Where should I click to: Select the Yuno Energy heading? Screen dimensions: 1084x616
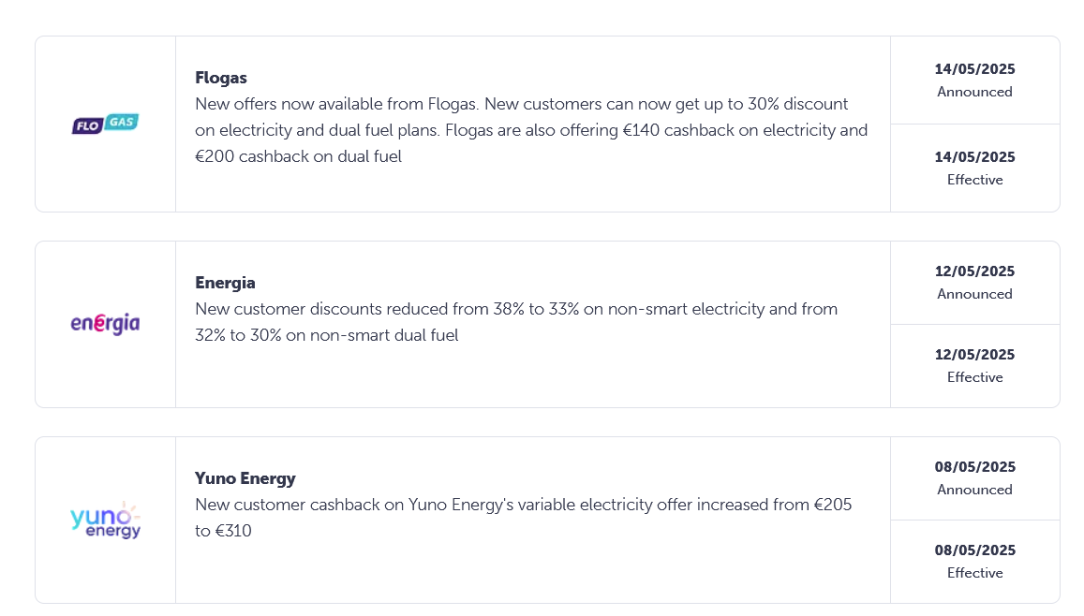pyautogui.click(x=245, y=478)
